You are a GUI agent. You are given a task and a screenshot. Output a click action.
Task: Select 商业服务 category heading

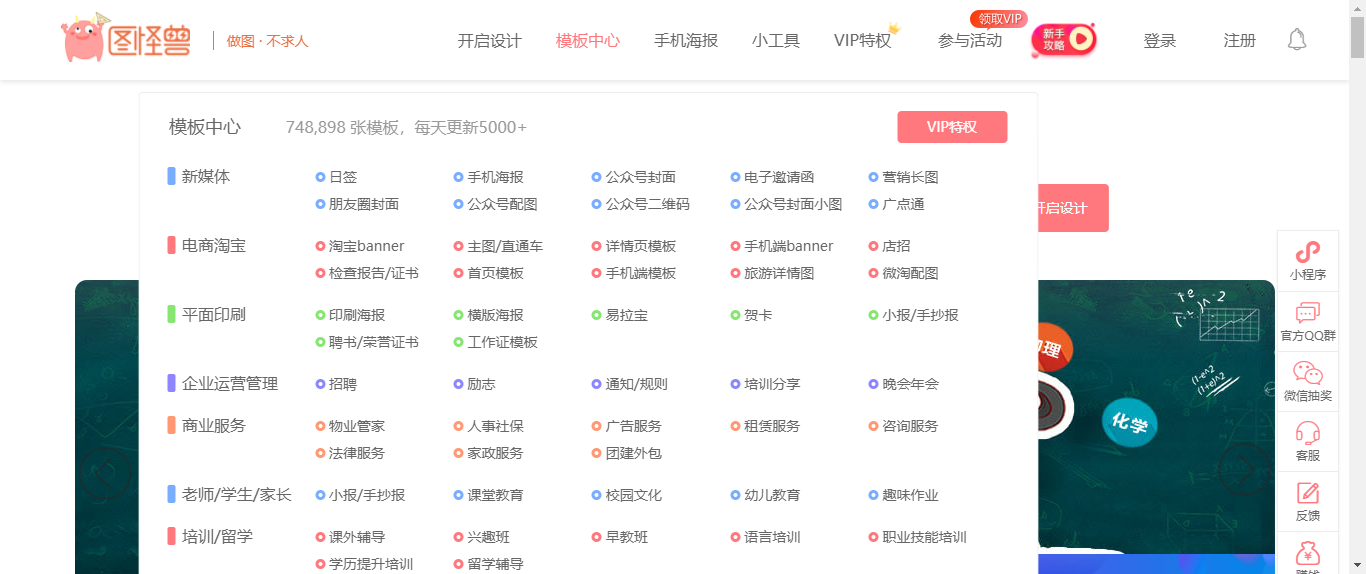(x=214, y=425)
